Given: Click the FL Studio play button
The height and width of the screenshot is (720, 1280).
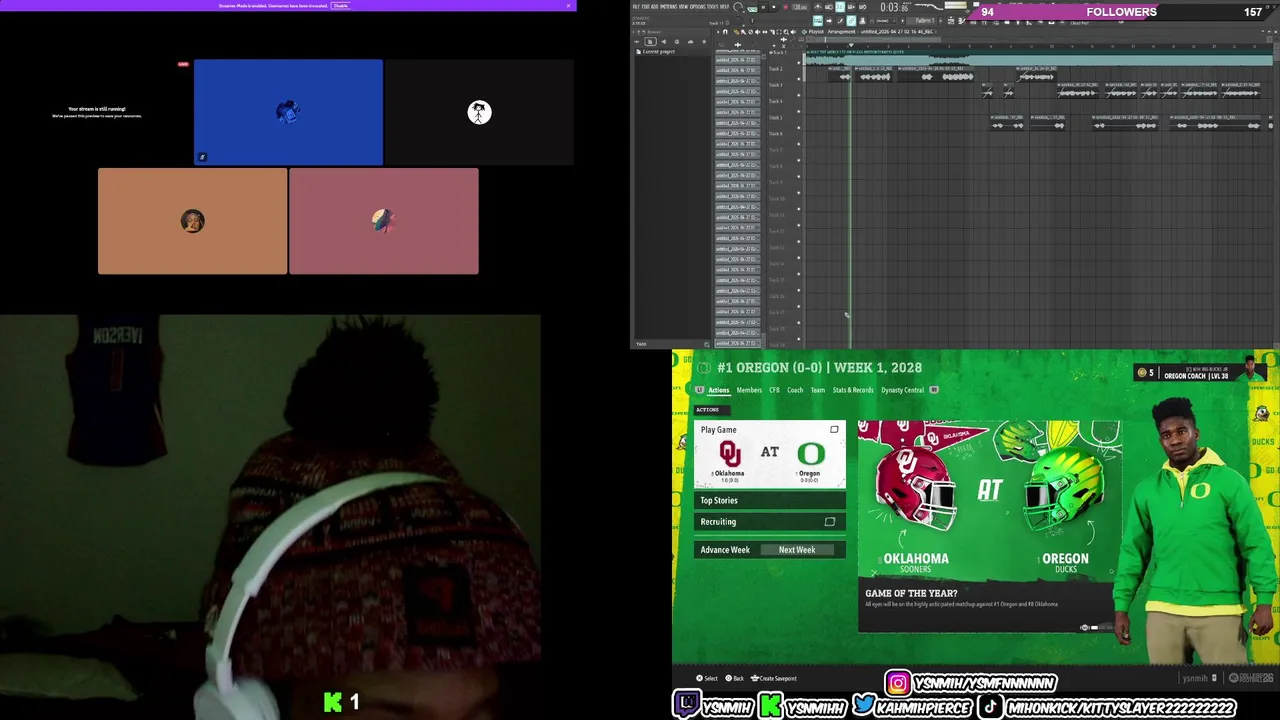Looking at the screenshot, I should 763,7.
